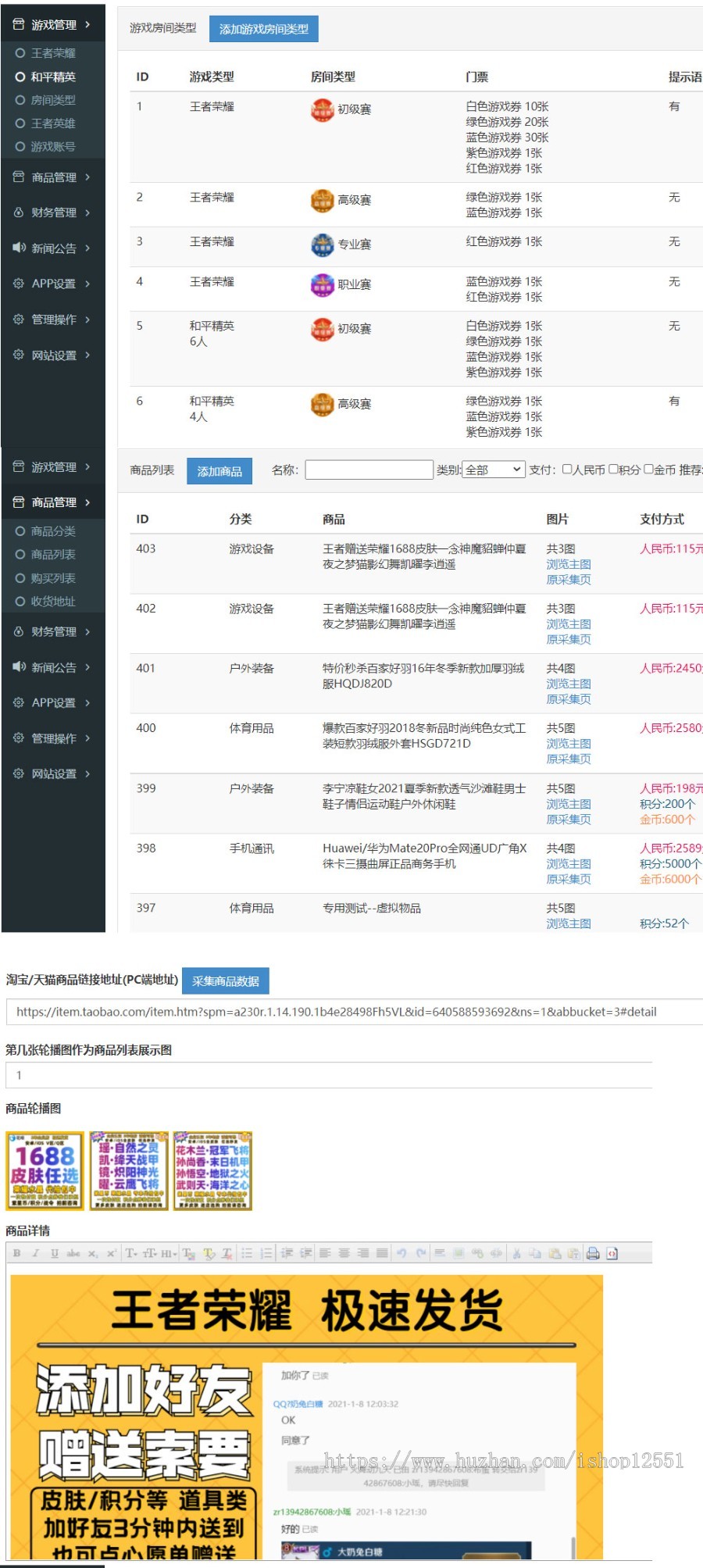
Task: Print the editor content with printer icon
Action: [593, 1253]
